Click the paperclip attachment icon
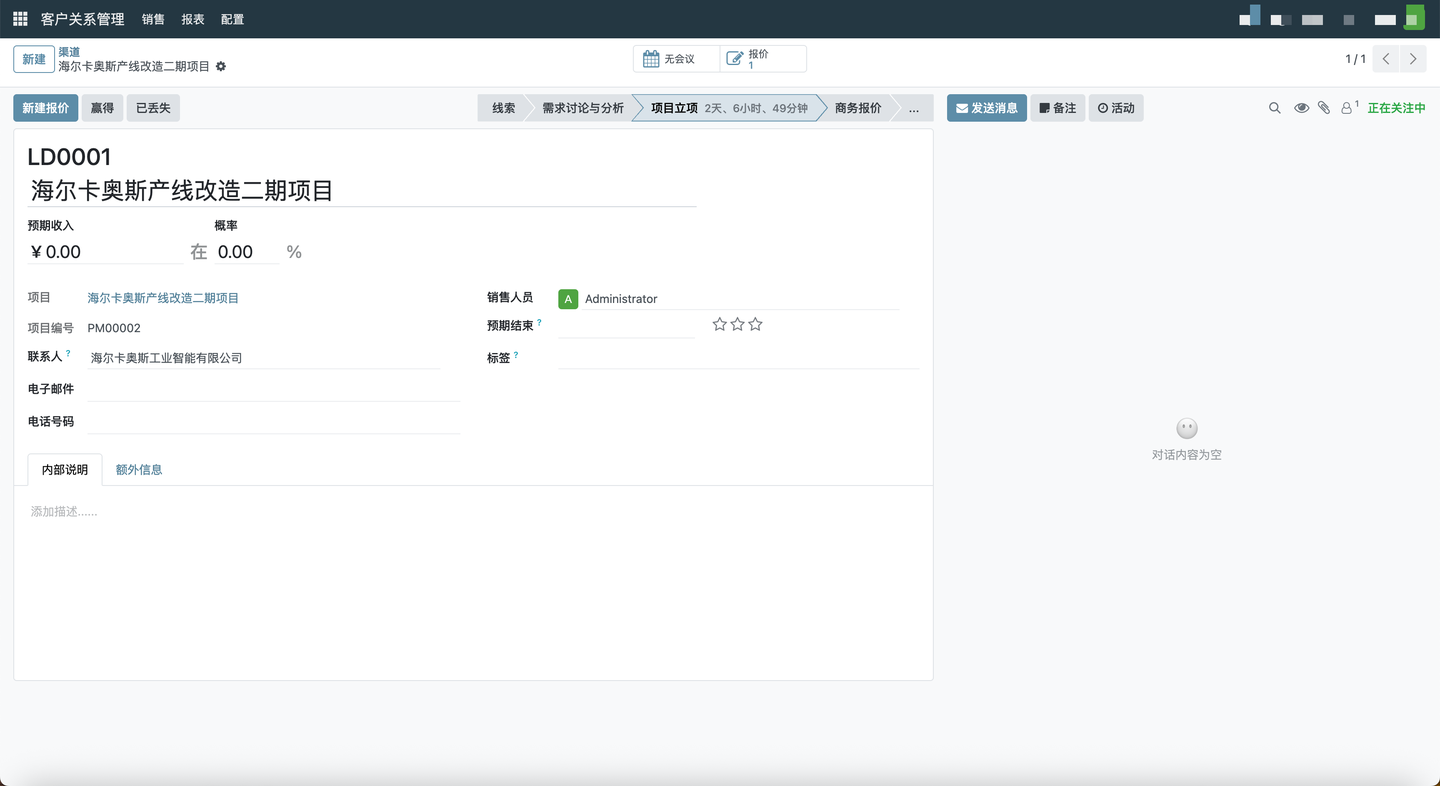This screenshot has height=786, width=1440. click(1324, 108)
